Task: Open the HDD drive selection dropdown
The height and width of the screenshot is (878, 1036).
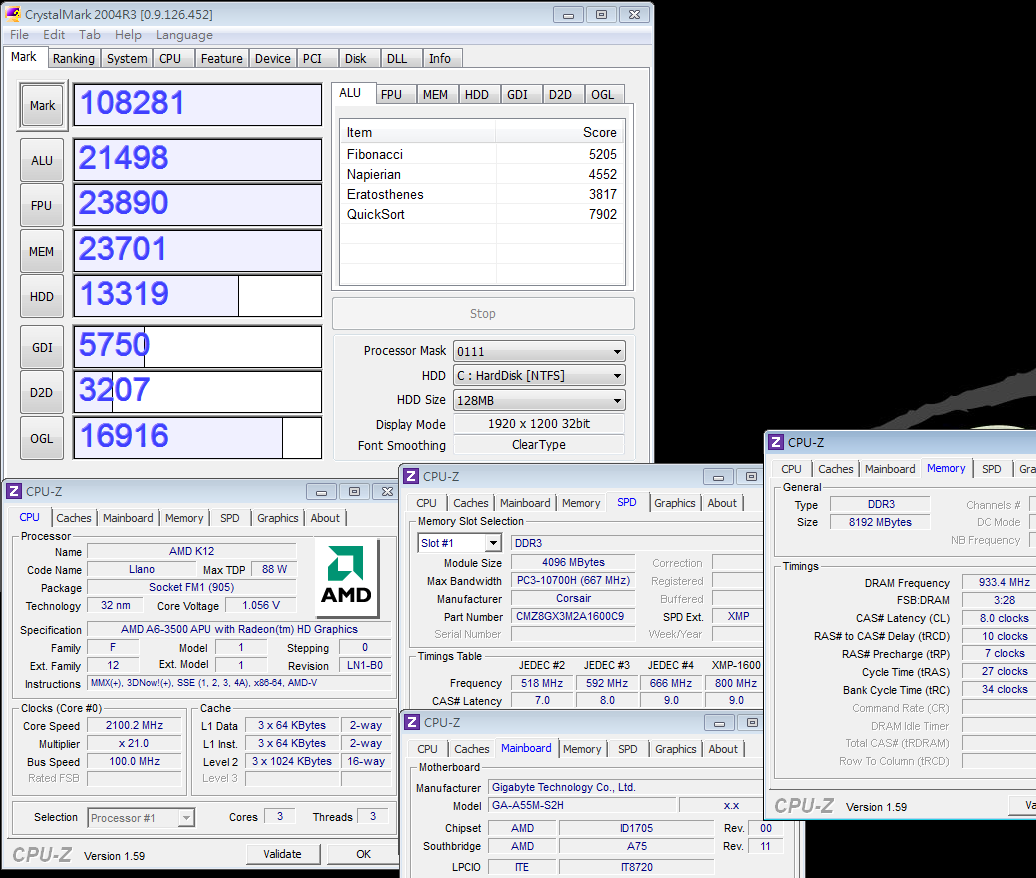Action: click(x=539, y=376)
